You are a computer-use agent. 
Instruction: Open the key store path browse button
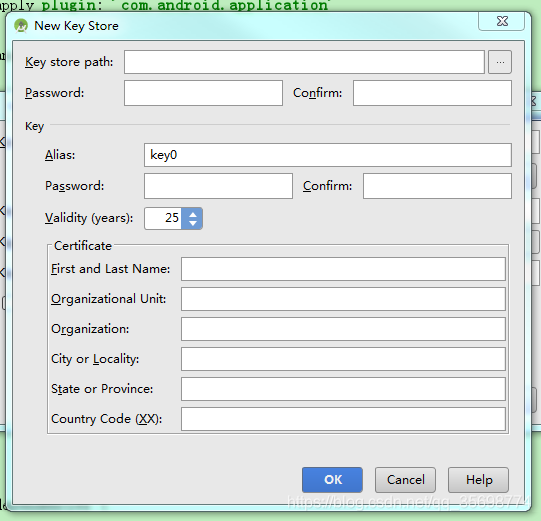500,62
